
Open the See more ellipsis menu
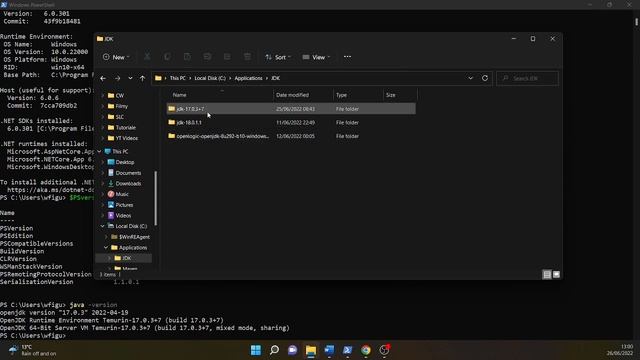pyautogui.click(x=347, y=57)
